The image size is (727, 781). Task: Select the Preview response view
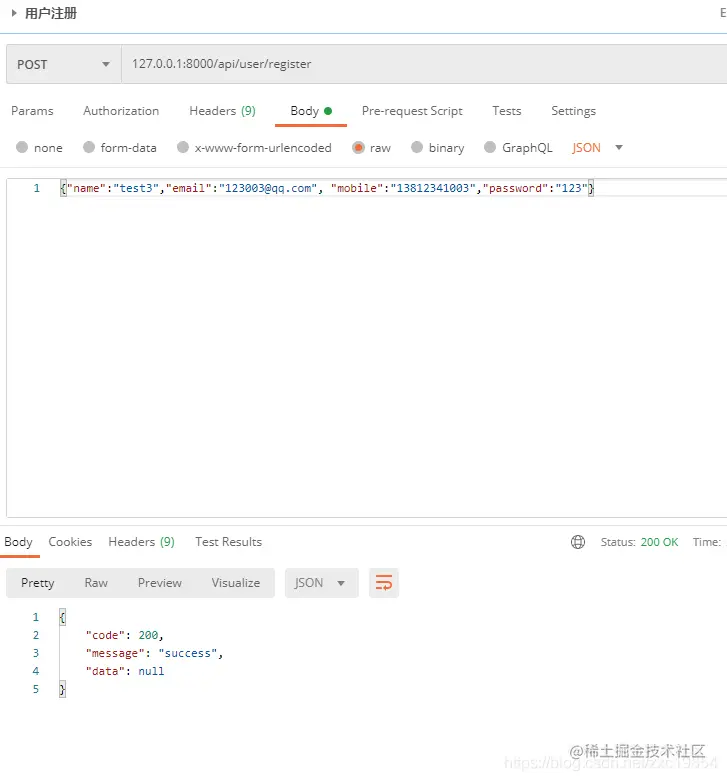pyautogui.click(x=160, y=583)
